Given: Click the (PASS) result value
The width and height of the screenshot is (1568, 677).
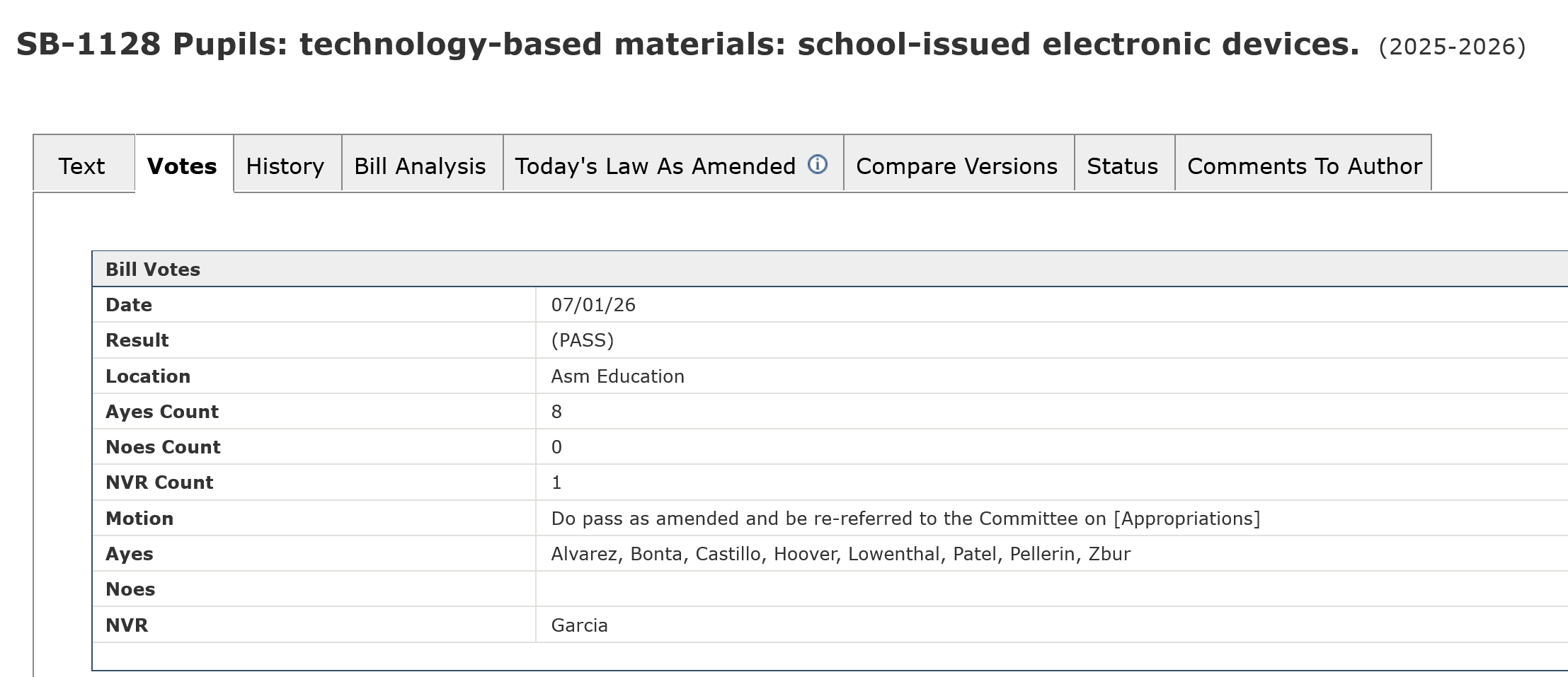Looking at the screenshot, I should coord(582,340).
